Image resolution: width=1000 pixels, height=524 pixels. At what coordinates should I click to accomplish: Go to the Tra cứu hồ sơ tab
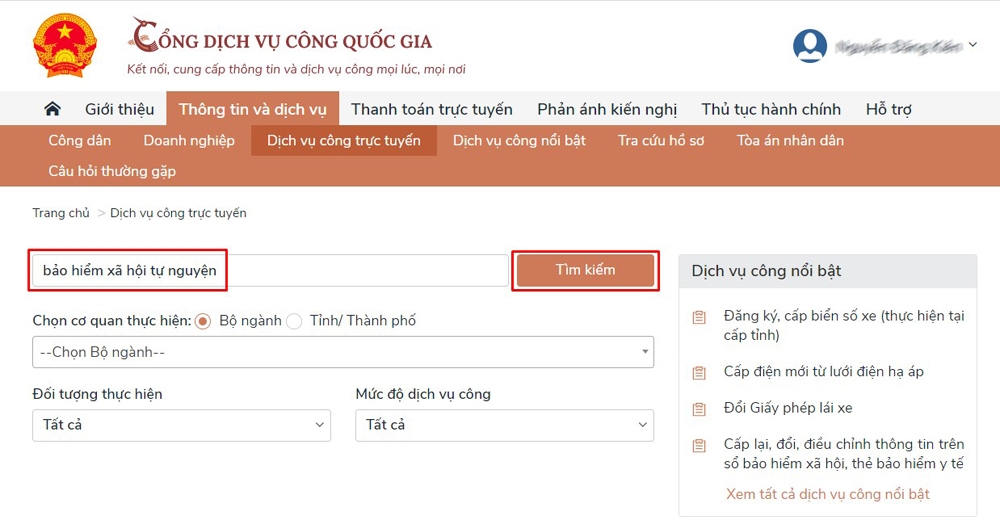pyautogui.click(x=661, y=141)
